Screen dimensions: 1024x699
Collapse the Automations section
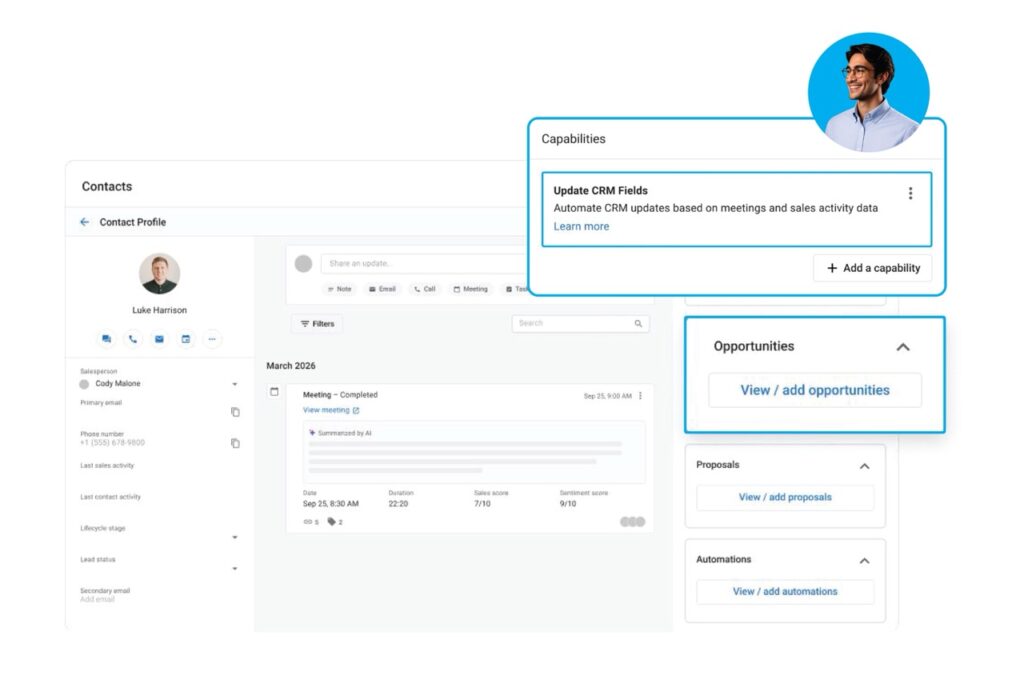[865, 561]
